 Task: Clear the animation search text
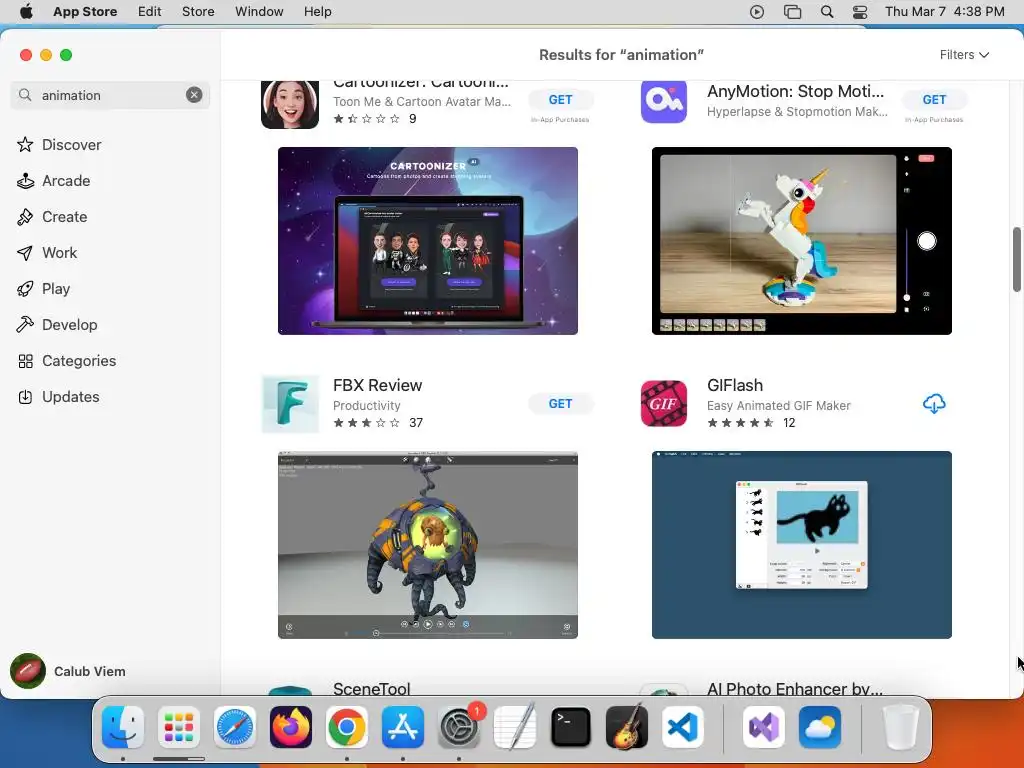(194, 95)
